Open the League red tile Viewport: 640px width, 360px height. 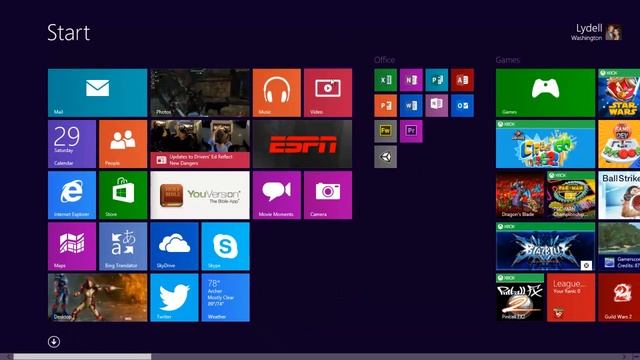[x=571, y=298]
